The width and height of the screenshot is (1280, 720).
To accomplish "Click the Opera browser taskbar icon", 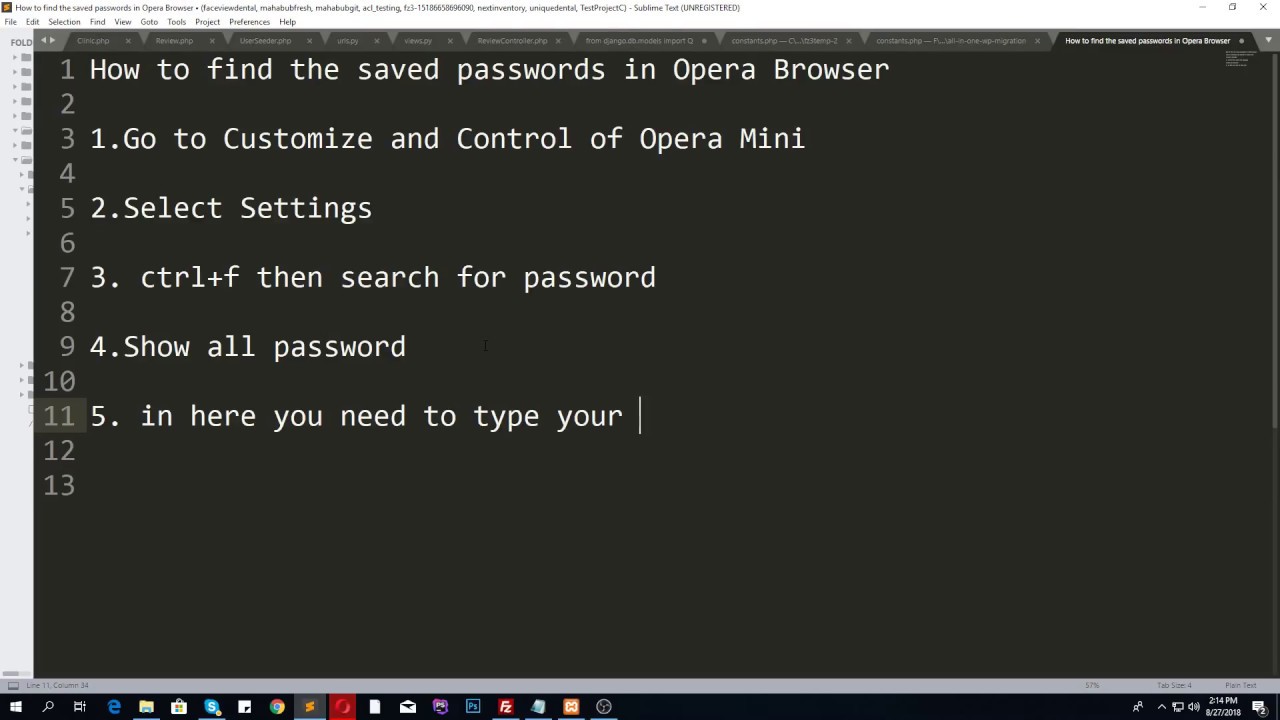I will [343, 707].
